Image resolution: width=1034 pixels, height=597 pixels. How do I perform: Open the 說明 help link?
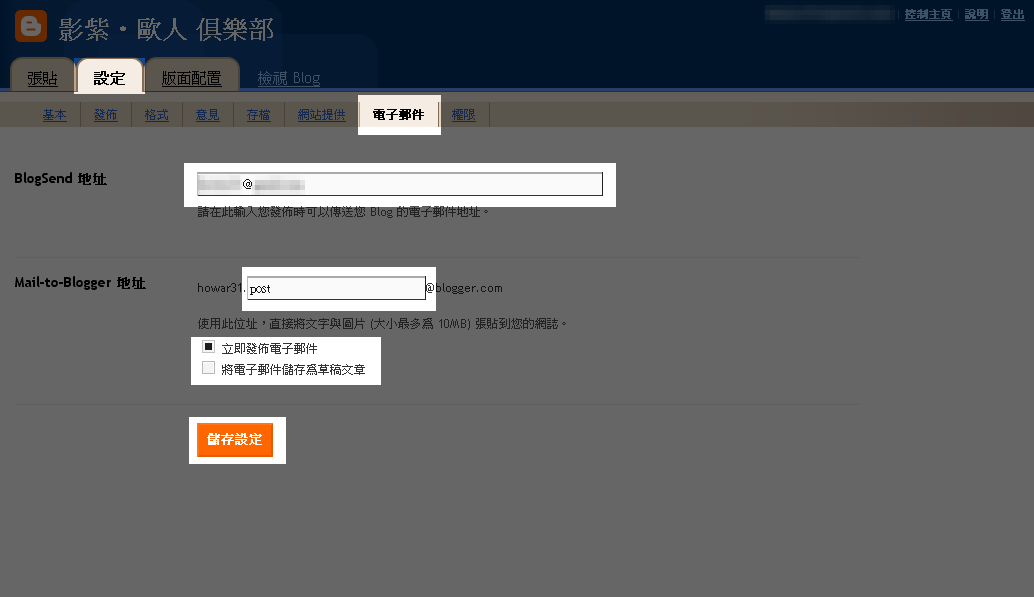pyautogui.click(x=976, y=15)
